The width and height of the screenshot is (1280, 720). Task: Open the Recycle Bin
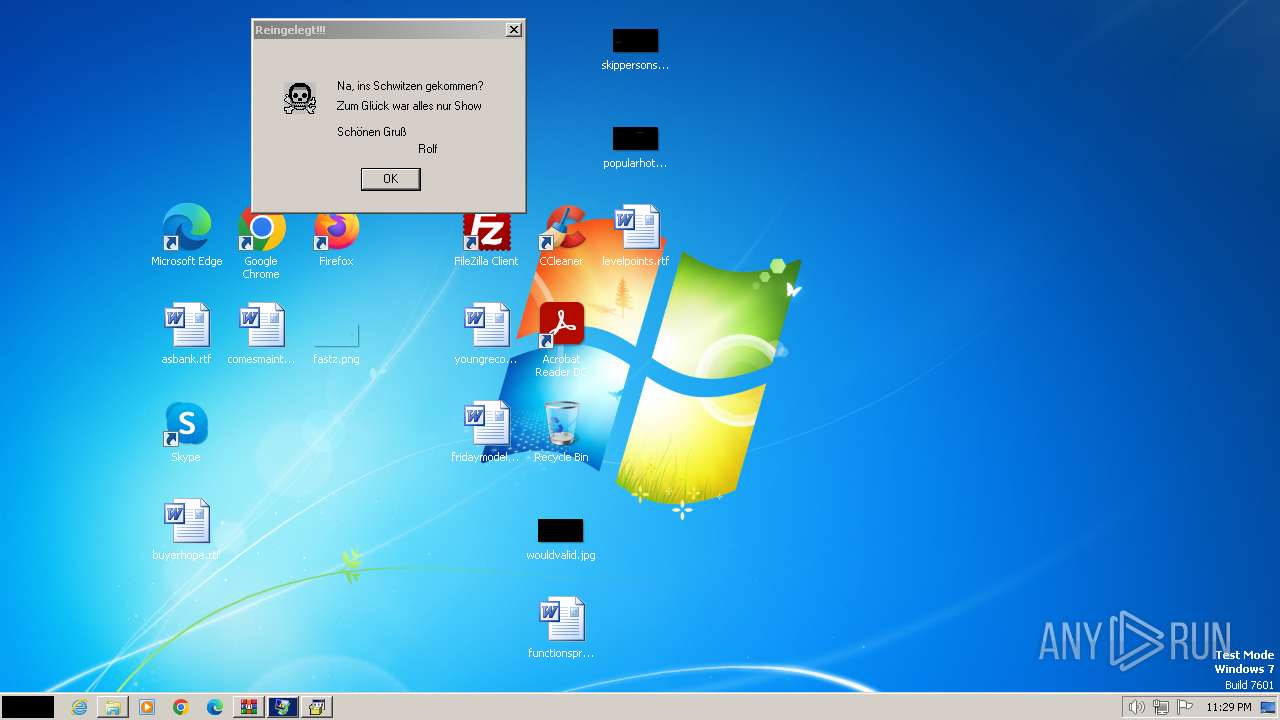[x=561, y=432]
